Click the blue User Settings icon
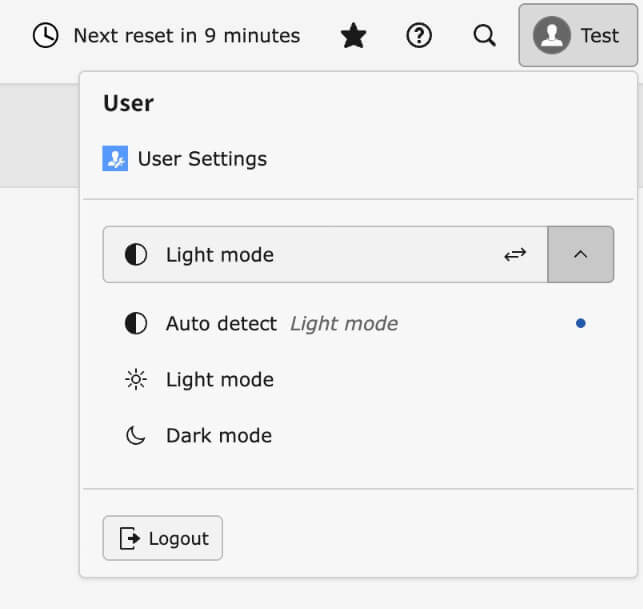The width and height of the screenshot is (643, 609). coord(115,159)
